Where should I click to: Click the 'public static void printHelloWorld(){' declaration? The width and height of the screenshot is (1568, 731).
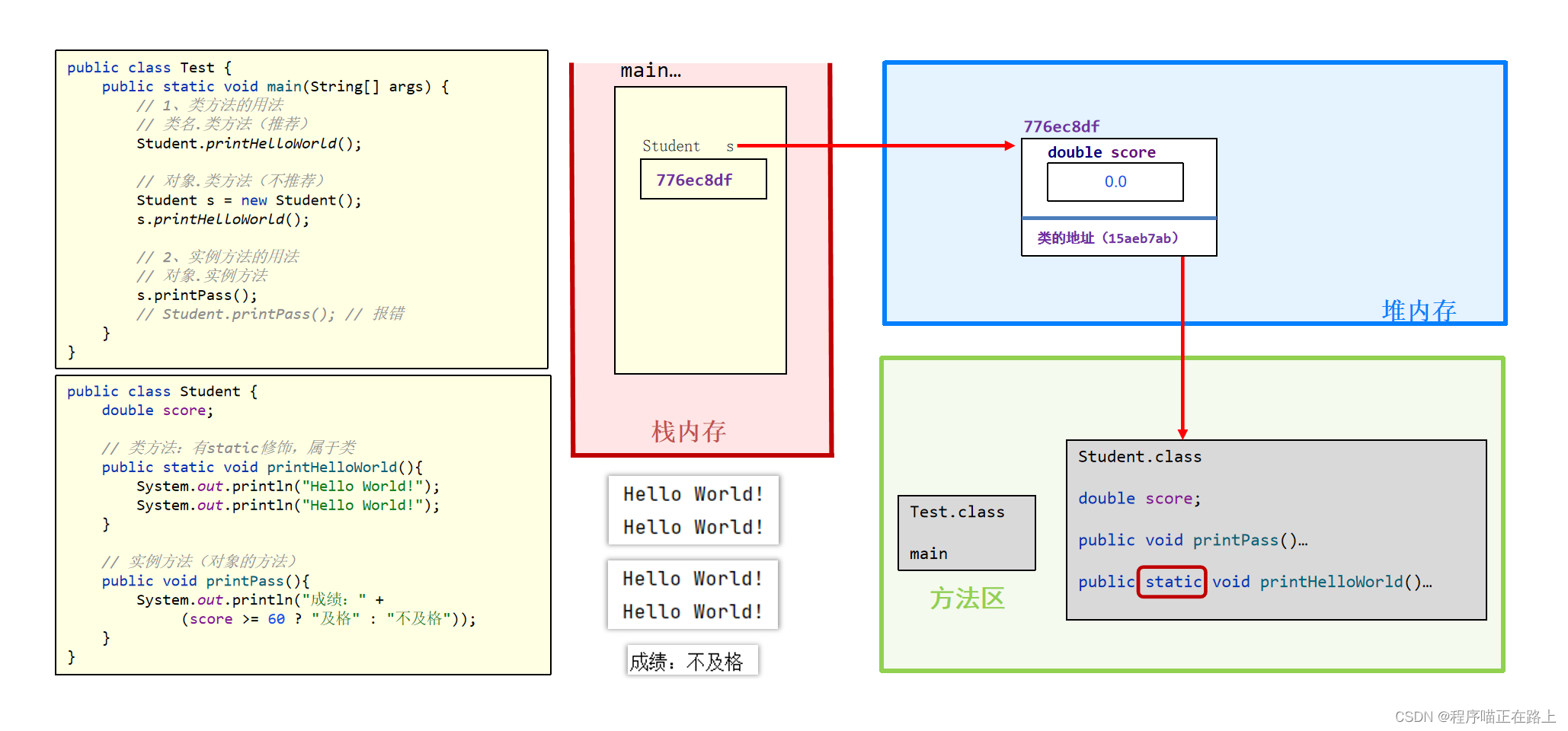point(262,468)
